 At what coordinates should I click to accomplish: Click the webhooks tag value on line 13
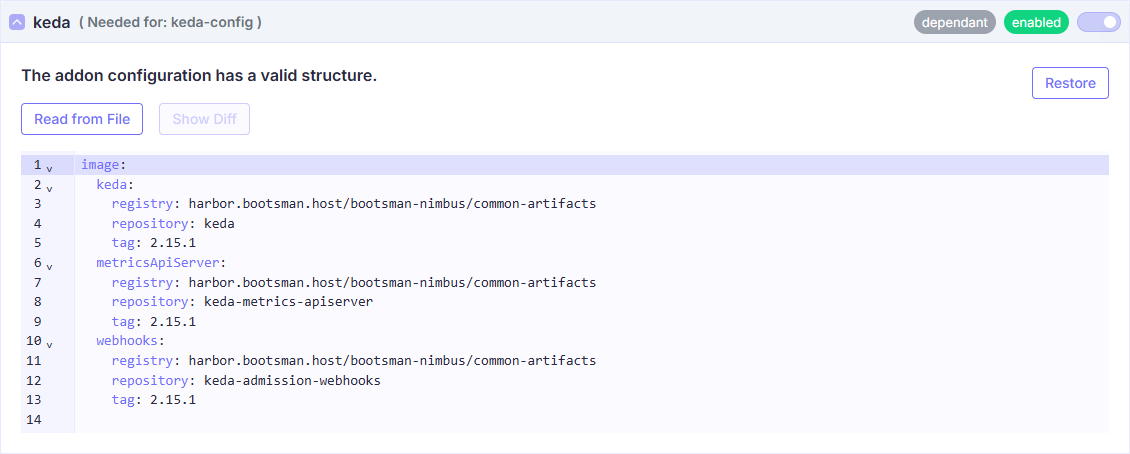(x=172, y=400)
